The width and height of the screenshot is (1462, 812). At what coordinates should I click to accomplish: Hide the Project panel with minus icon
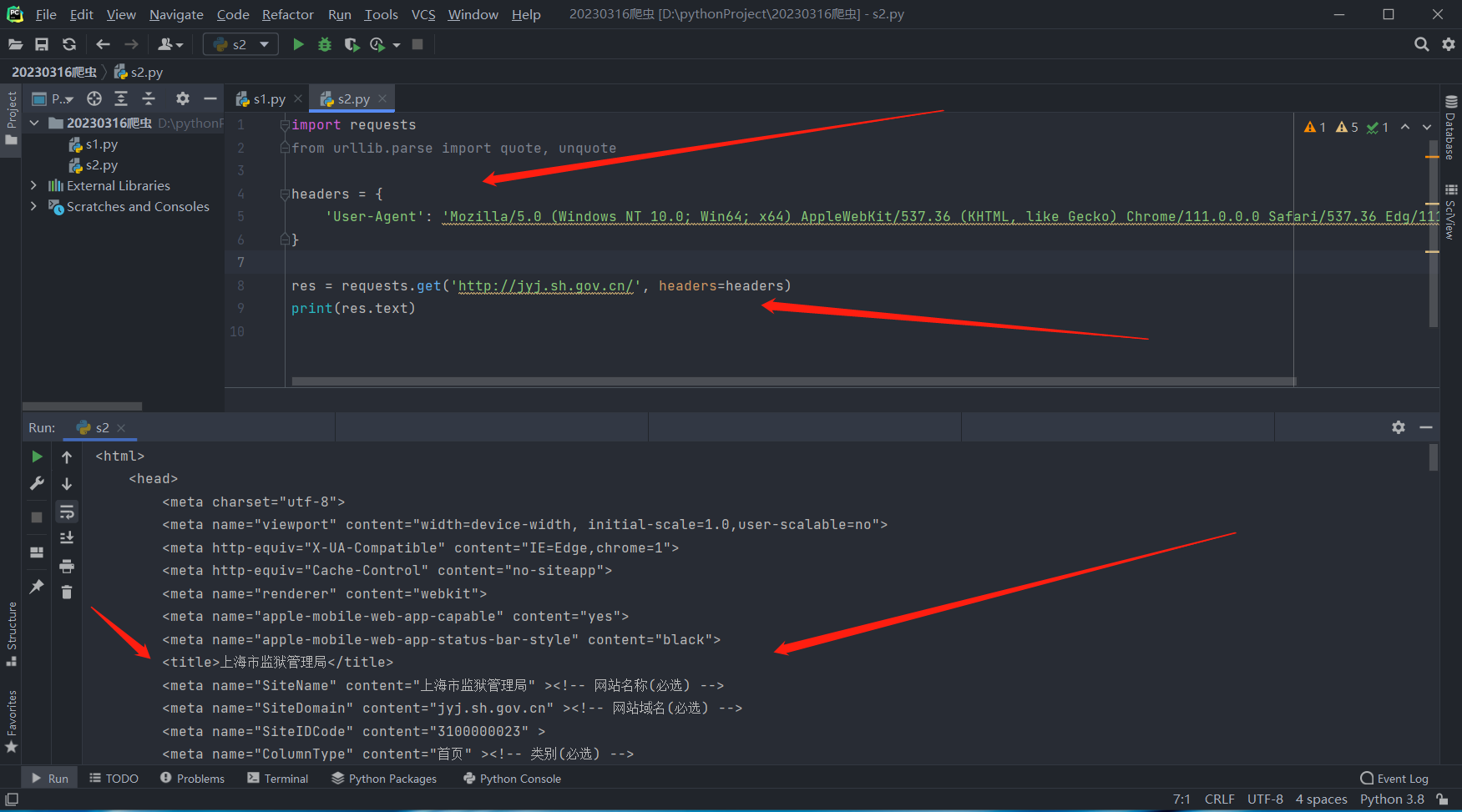click(210, 98)
